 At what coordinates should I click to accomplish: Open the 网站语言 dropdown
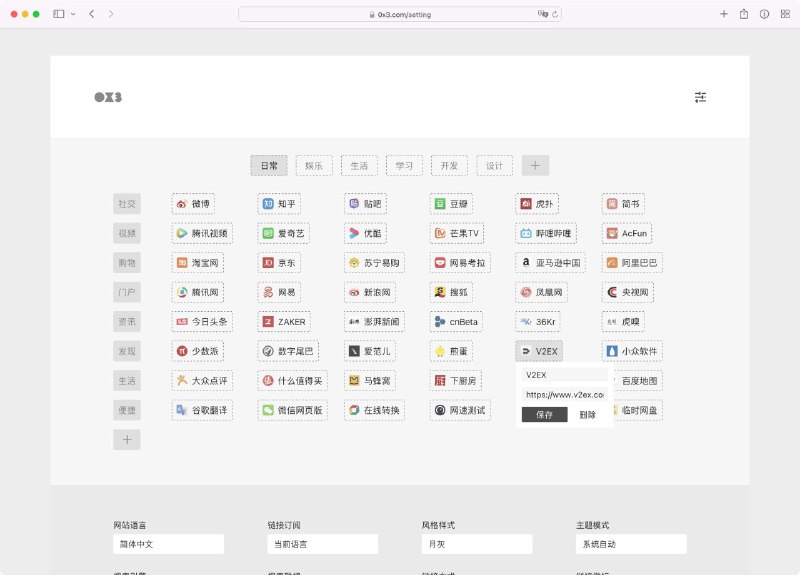pos(168,544)
